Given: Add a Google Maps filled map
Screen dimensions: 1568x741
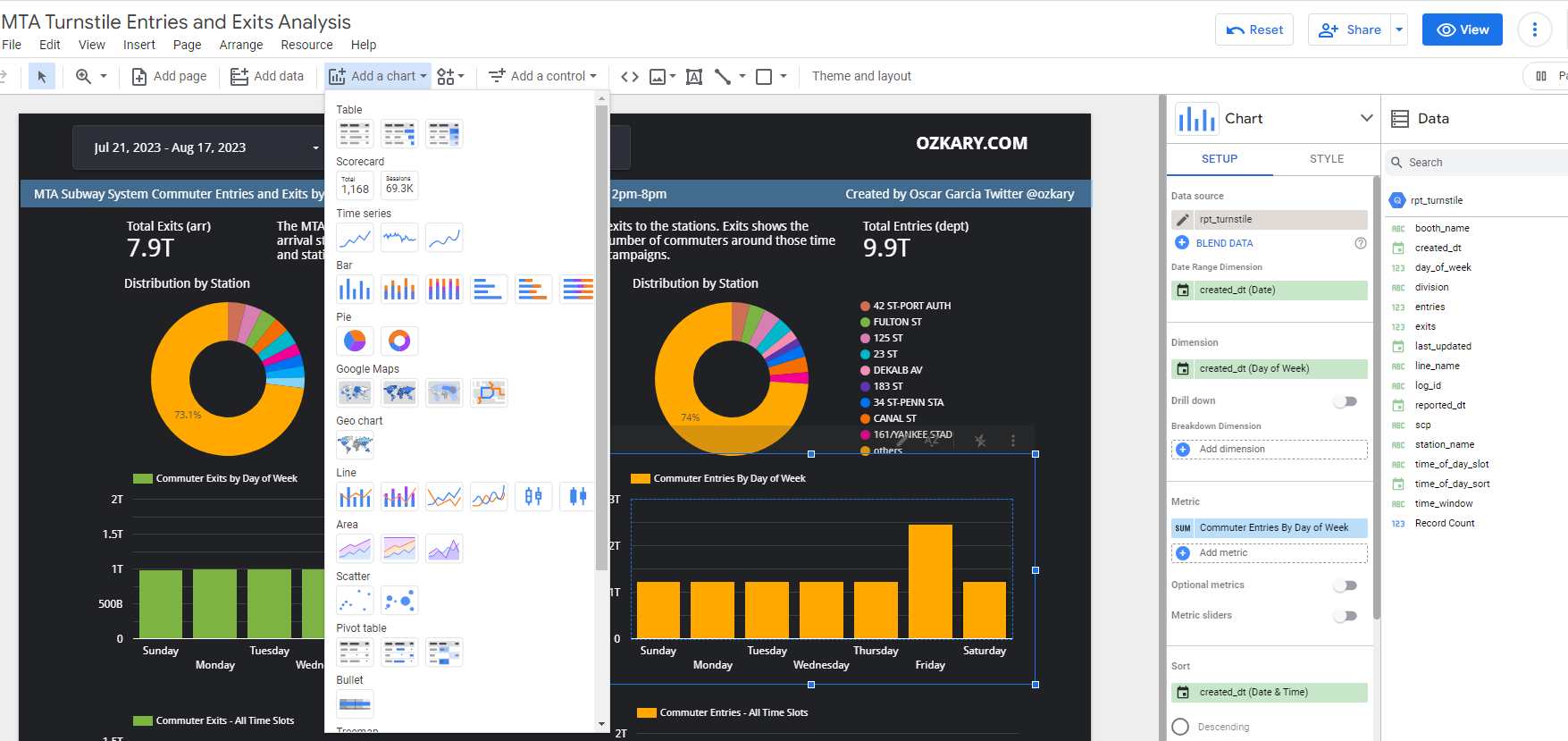Looking at the screenshot, I should pos(399,393).
